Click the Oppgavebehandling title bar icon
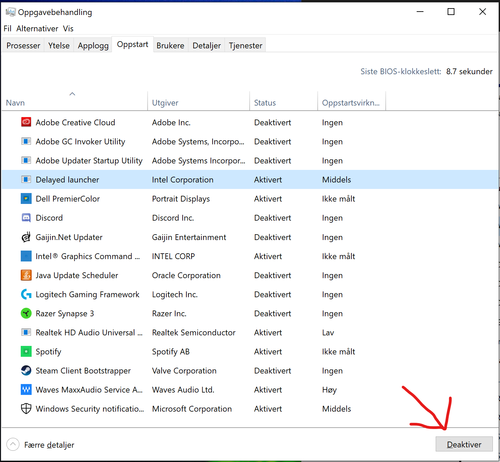Image resolution: width=500 pixels, height=462 pixels. (x=10, y=12)
